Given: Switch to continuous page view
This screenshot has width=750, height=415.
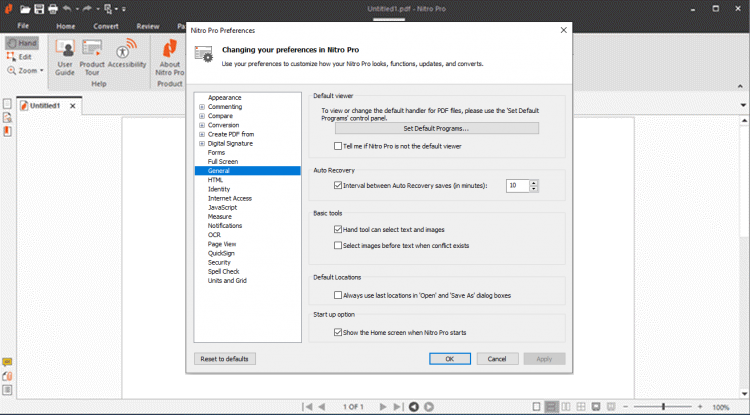Looking at the screenshot, I should pos(551,407).
